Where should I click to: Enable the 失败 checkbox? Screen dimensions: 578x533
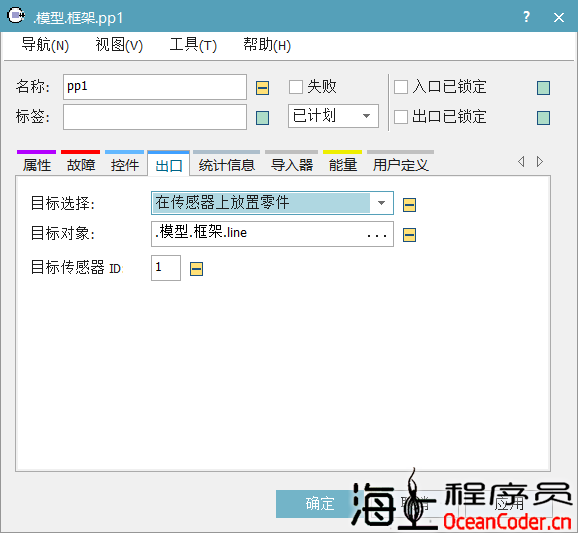click(296, 87)
